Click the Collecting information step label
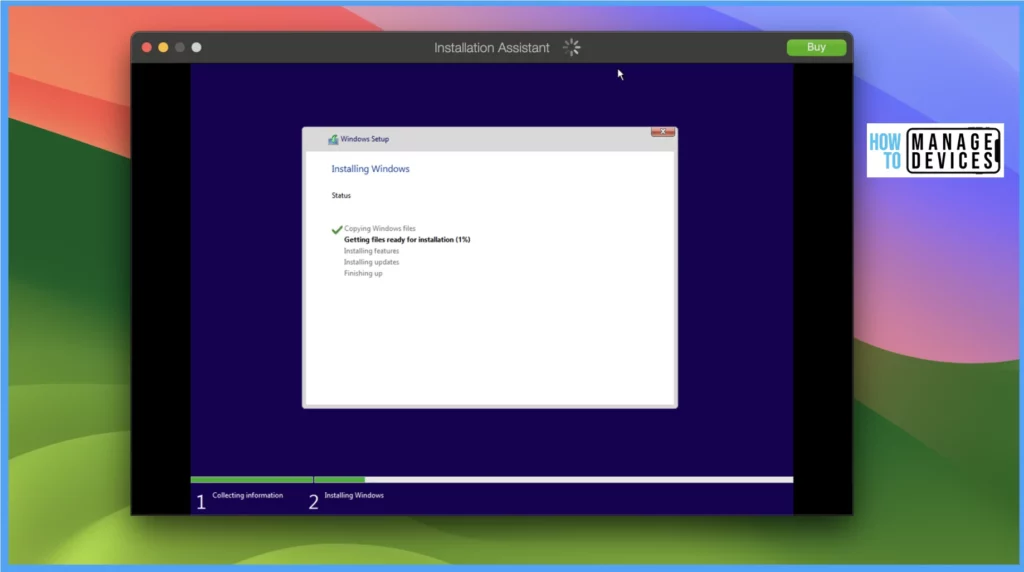Viewport: 1024px width, 572px height. (x=248, y=496)
